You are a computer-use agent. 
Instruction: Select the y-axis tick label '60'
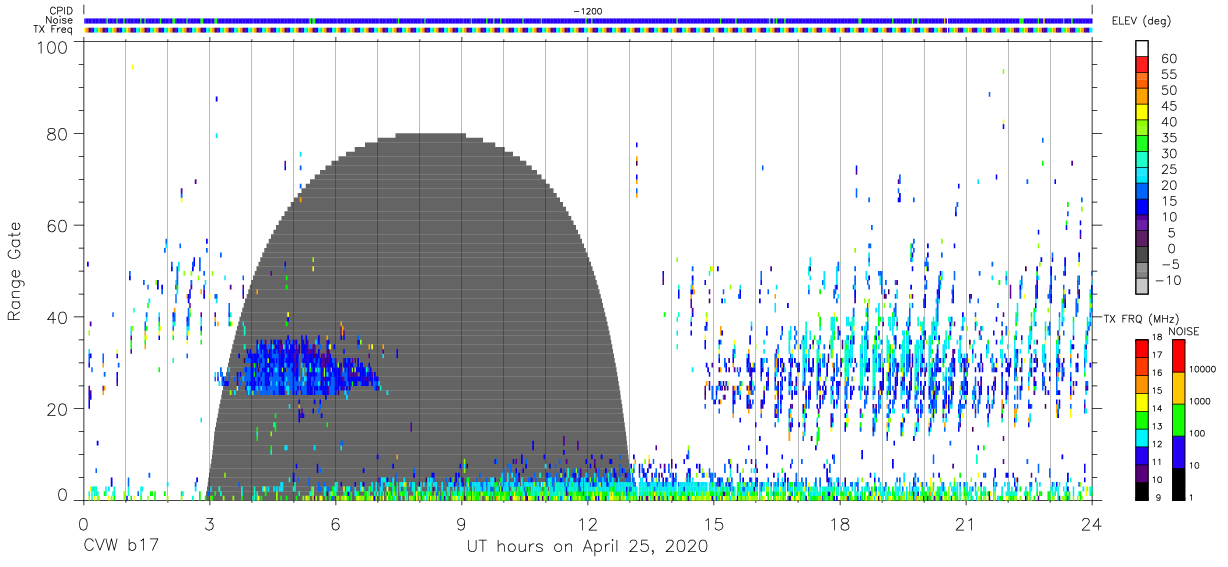[56, 226]
